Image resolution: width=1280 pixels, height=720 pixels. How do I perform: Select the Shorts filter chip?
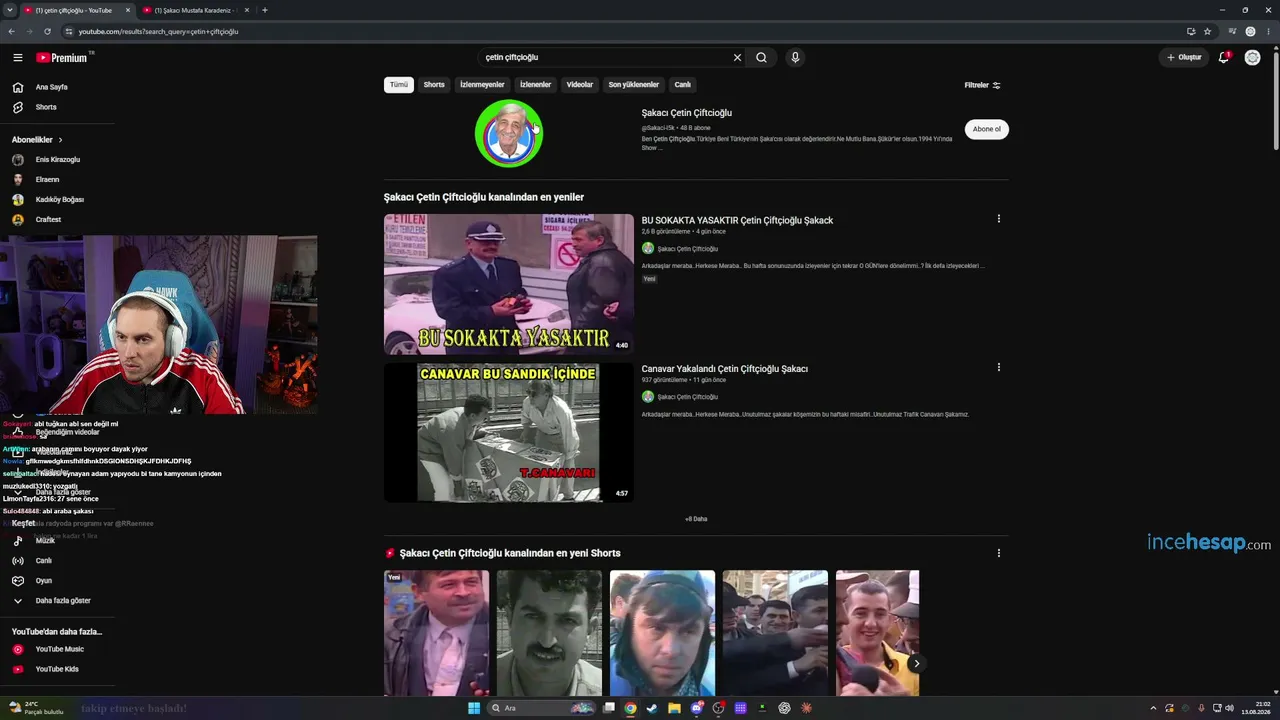pos(434,85)
